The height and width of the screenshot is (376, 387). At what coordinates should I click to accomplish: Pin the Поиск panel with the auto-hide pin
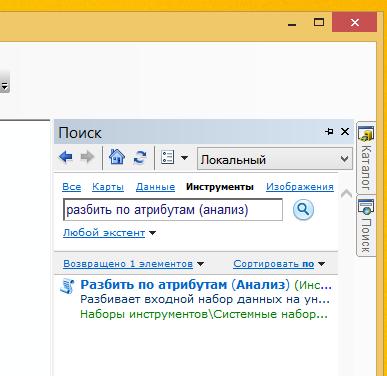click(329, 132)
